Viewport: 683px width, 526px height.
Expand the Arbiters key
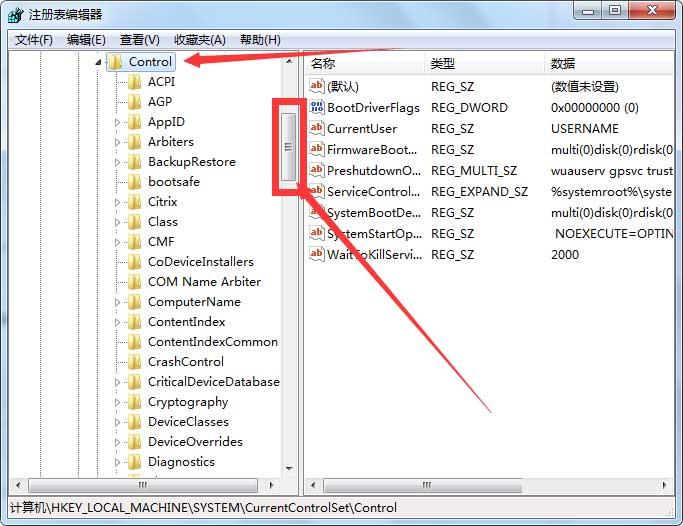pos(117,142)
